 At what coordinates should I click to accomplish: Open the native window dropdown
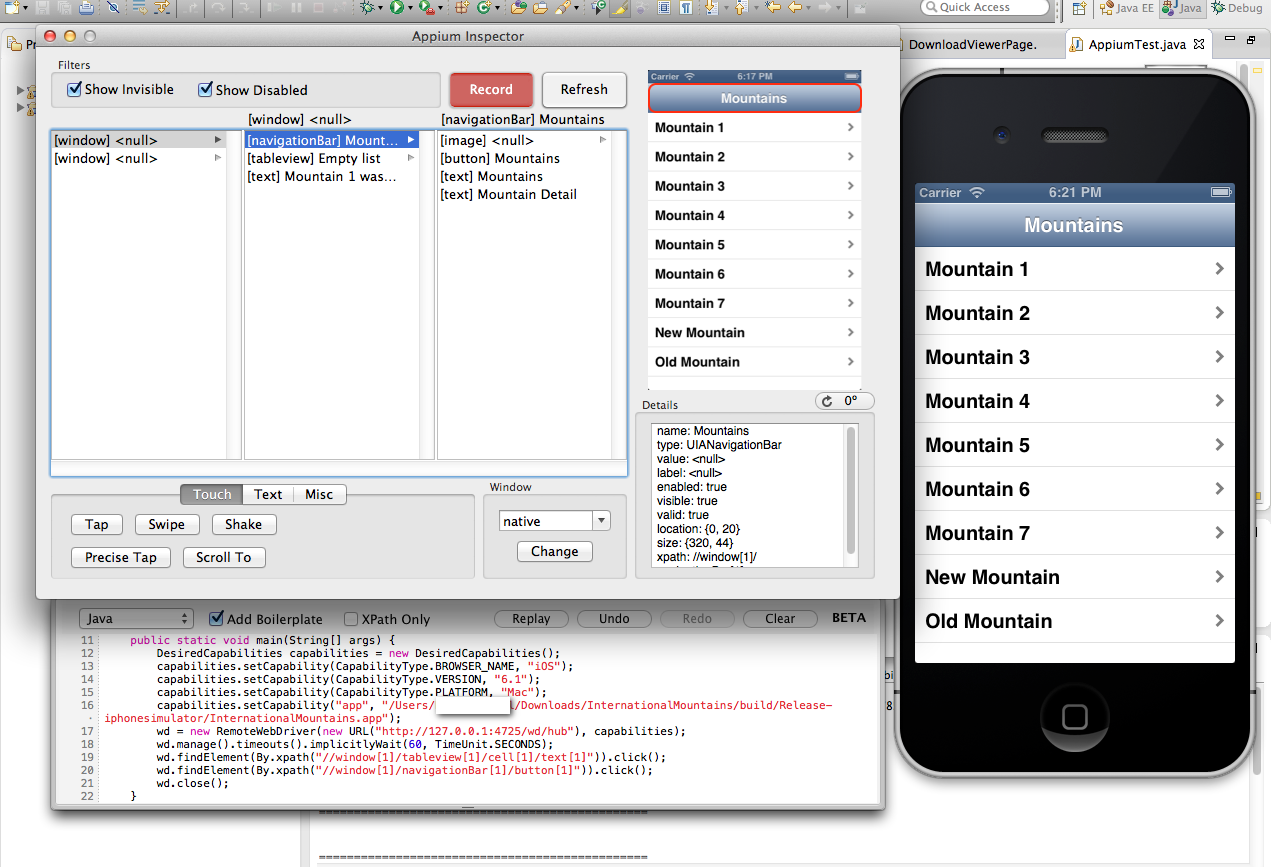pyautogui.click(x=554, y=520)
